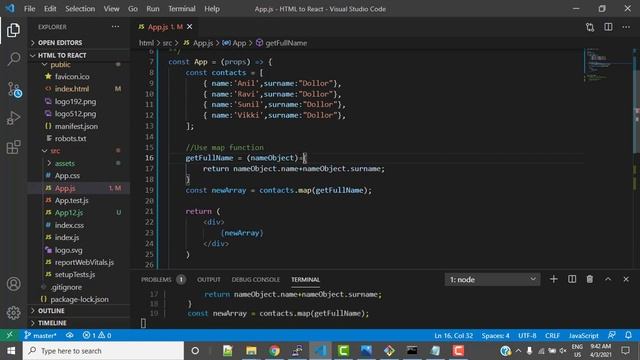The width and height of the screenshot is (640, 360).
Task: Split the terminal panel
Action: (x=572, y=279)
